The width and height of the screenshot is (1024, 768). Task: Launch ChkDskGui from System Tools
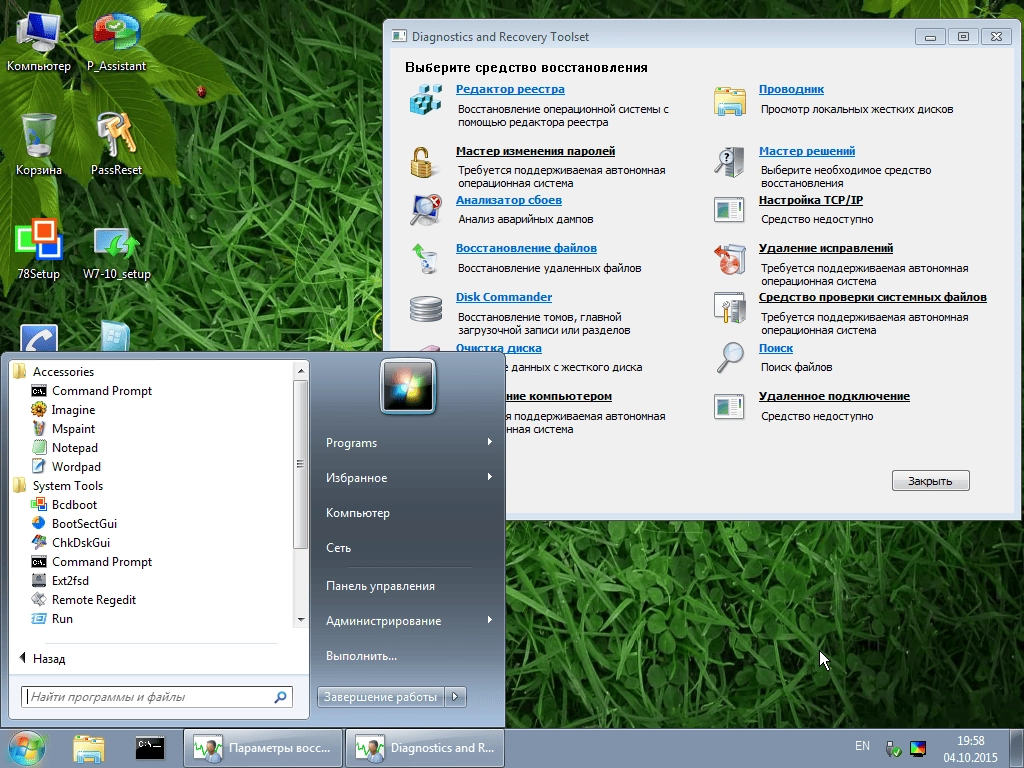tap(71, 543)
